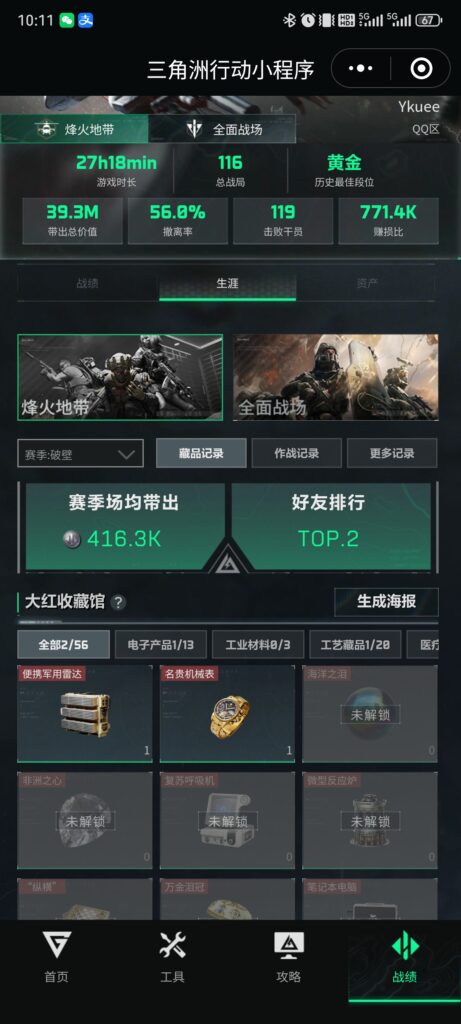Switch to the 战绩 tab
This screenshot has height=1024, width=461.
click(x=87, y=283)
